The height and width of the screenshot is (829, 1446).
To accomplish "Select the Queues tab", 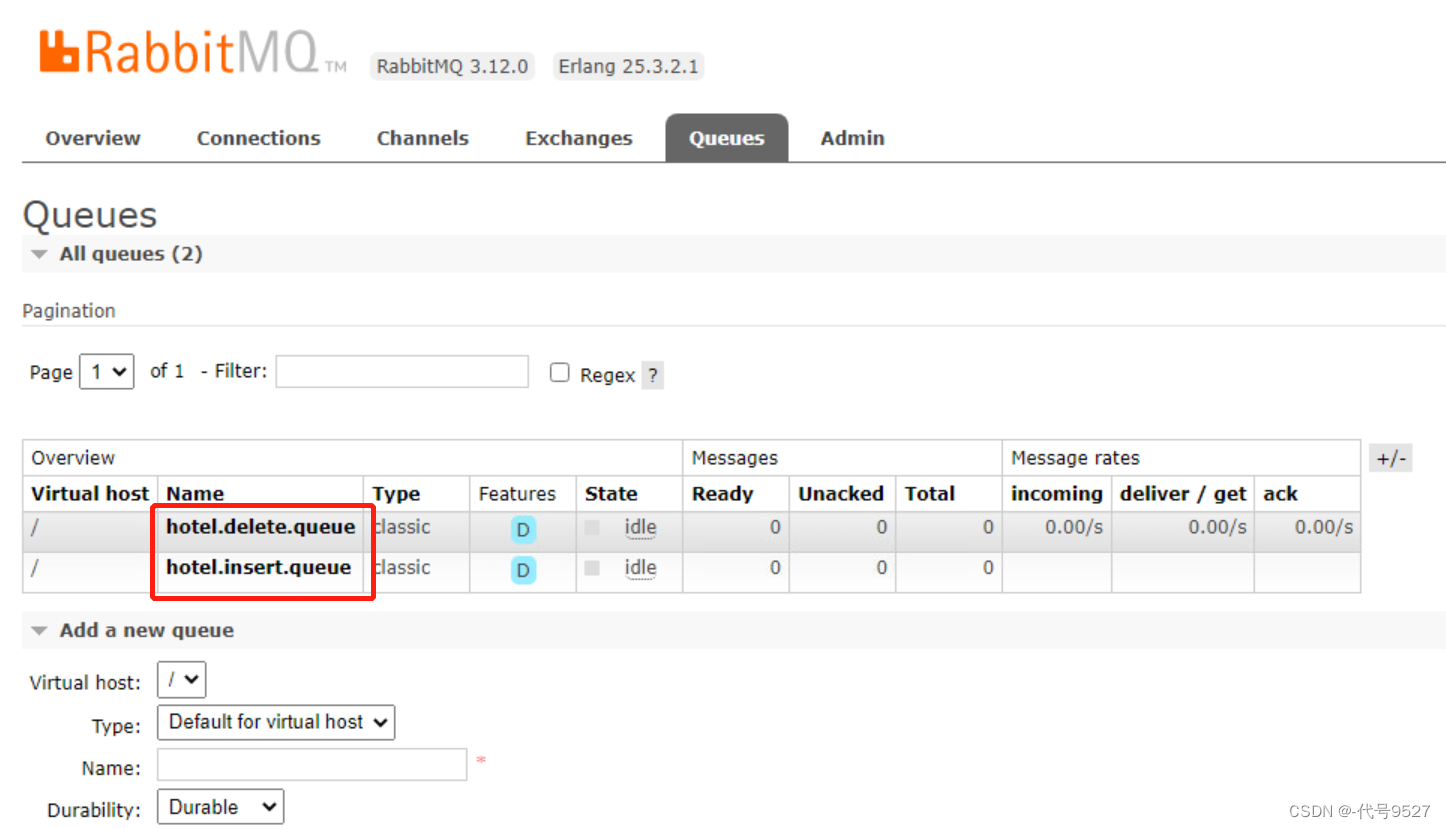I will pyautogui.click(x=727, y=138).
